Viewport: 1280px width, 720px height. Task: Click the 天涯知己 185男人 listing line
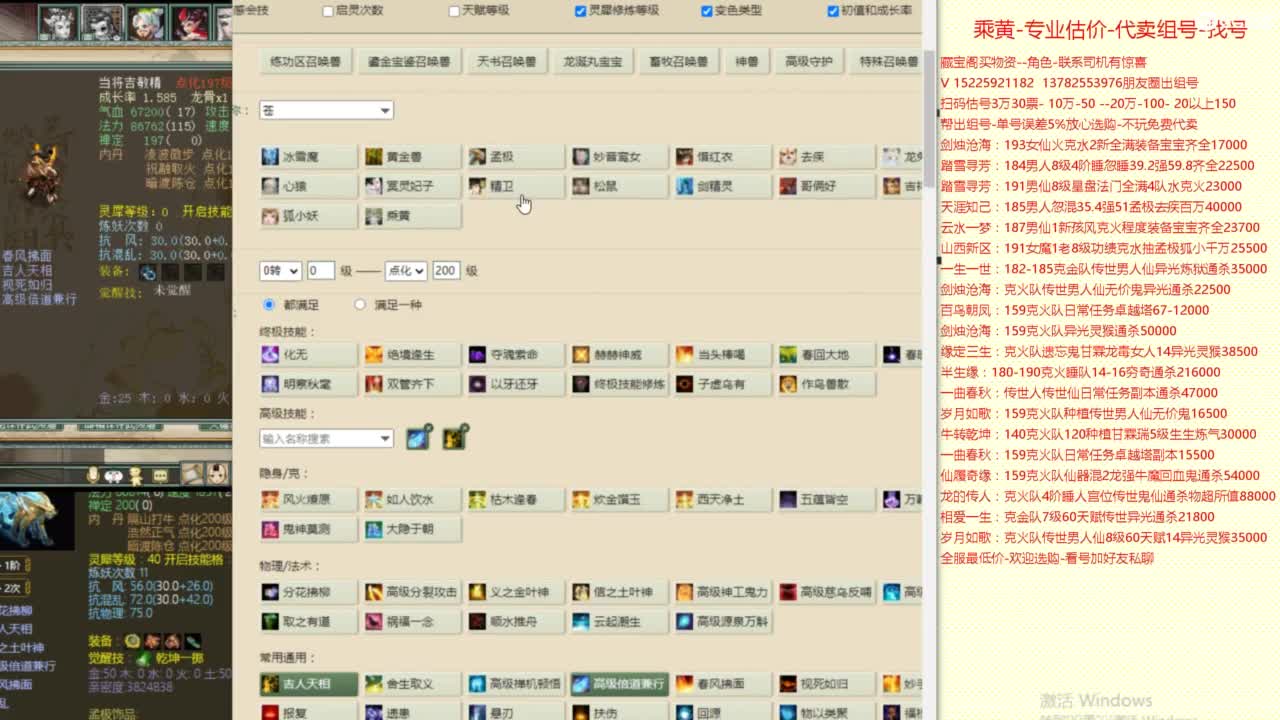1091,207
